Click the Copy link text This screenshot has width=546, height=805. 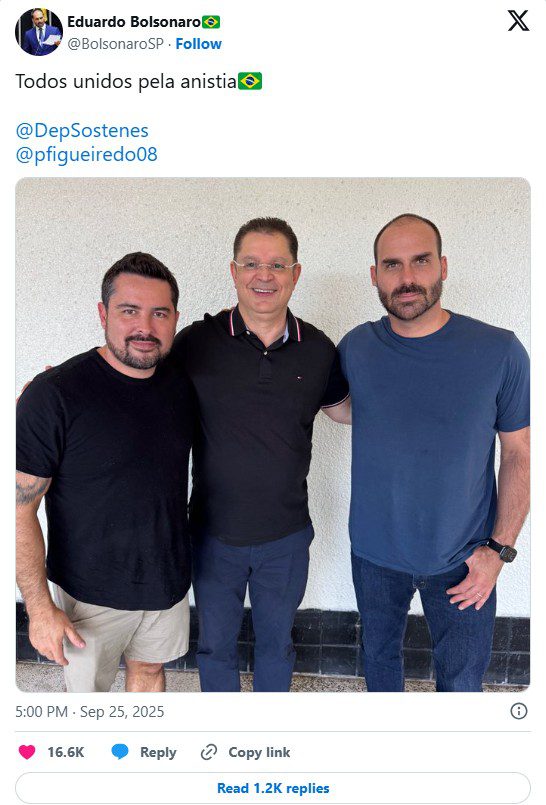pos(259,752)
